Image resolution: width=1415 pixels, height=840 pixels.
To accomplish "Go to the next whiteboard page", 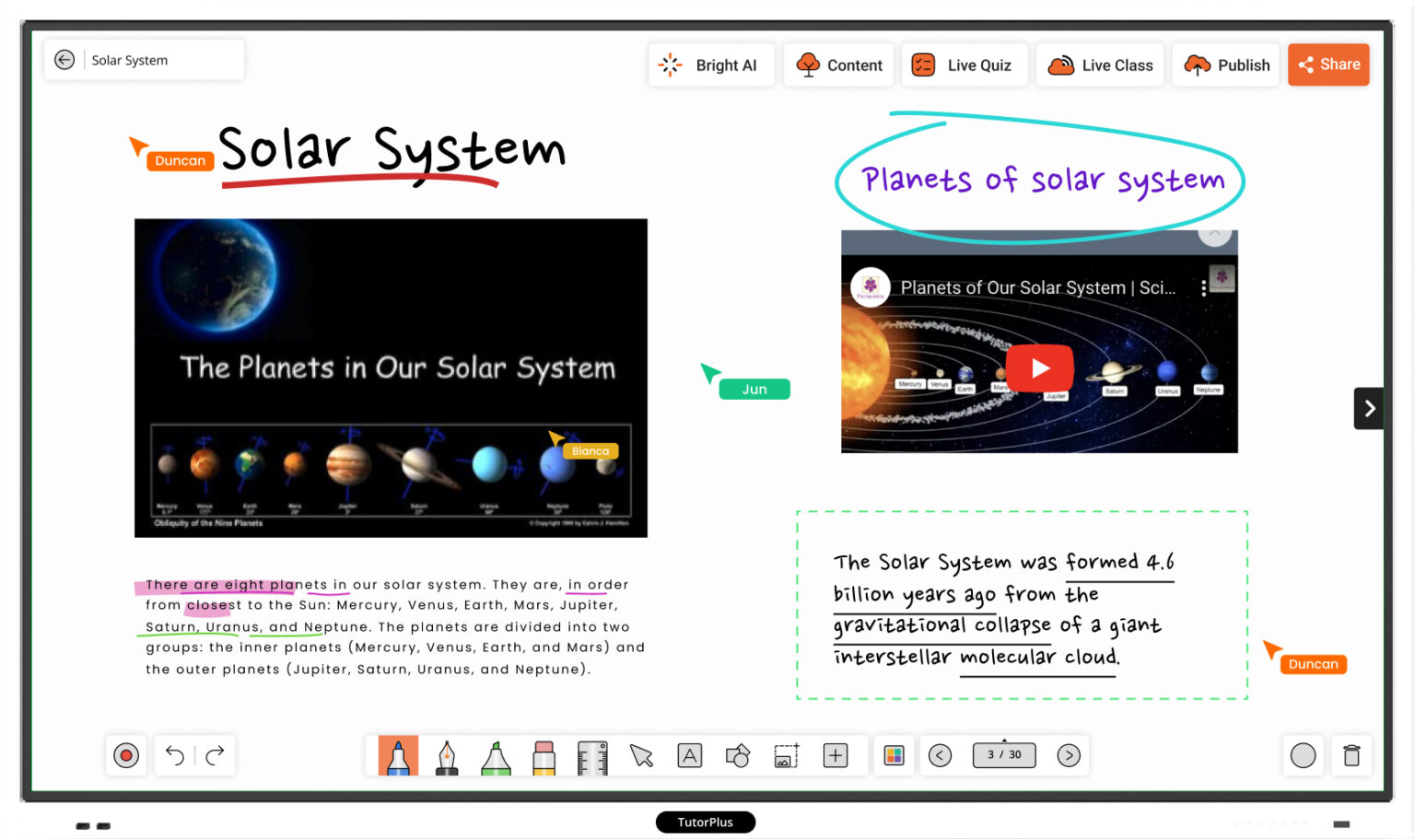I will pyautogui.click(x=1069, y=755).
